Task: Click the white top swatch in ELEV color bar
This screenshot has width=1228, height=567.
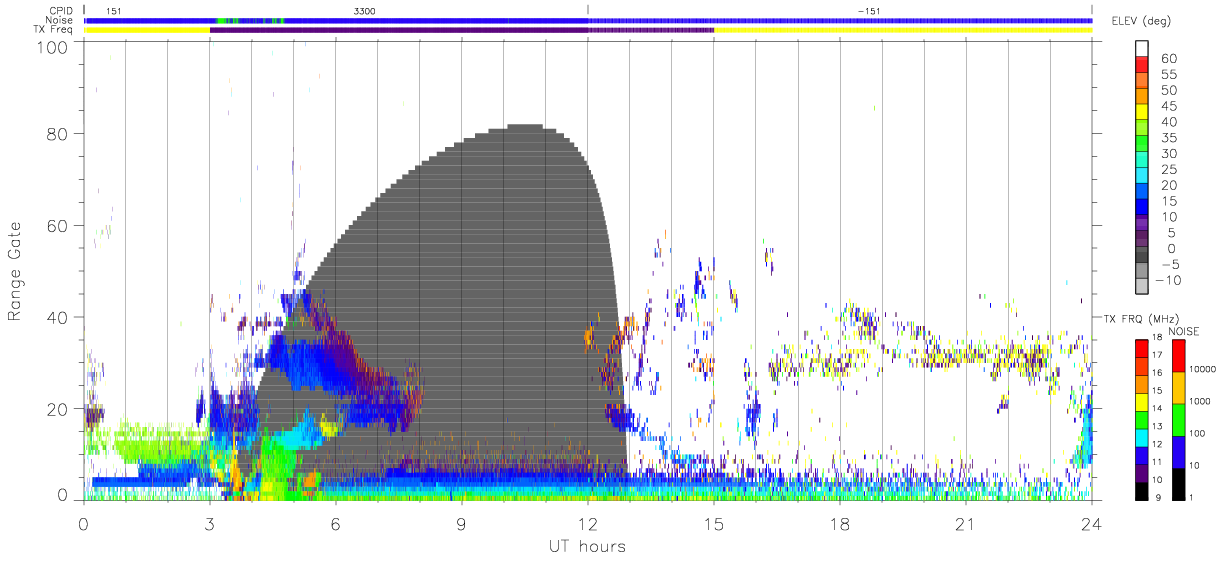Action: tap(1142, 49)
